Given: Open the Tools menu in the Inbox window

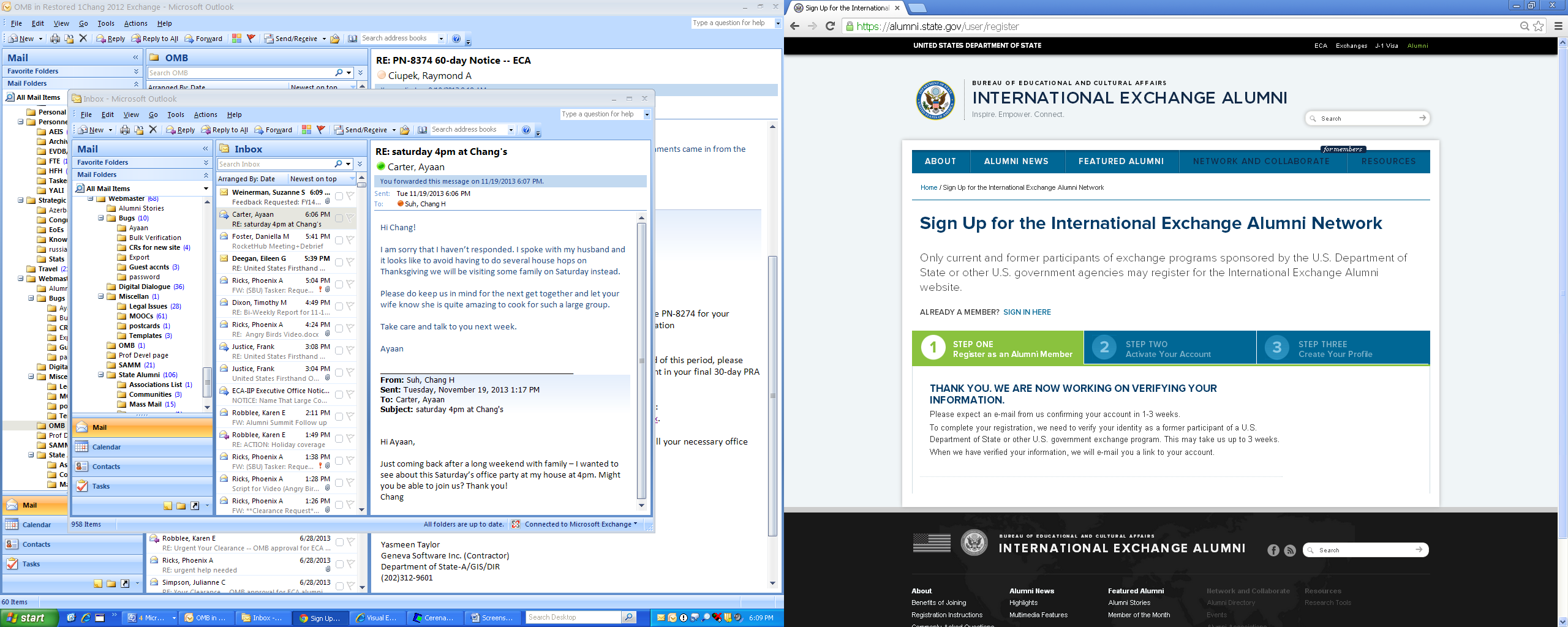Looking at the screenshot, I should point(176,115).
